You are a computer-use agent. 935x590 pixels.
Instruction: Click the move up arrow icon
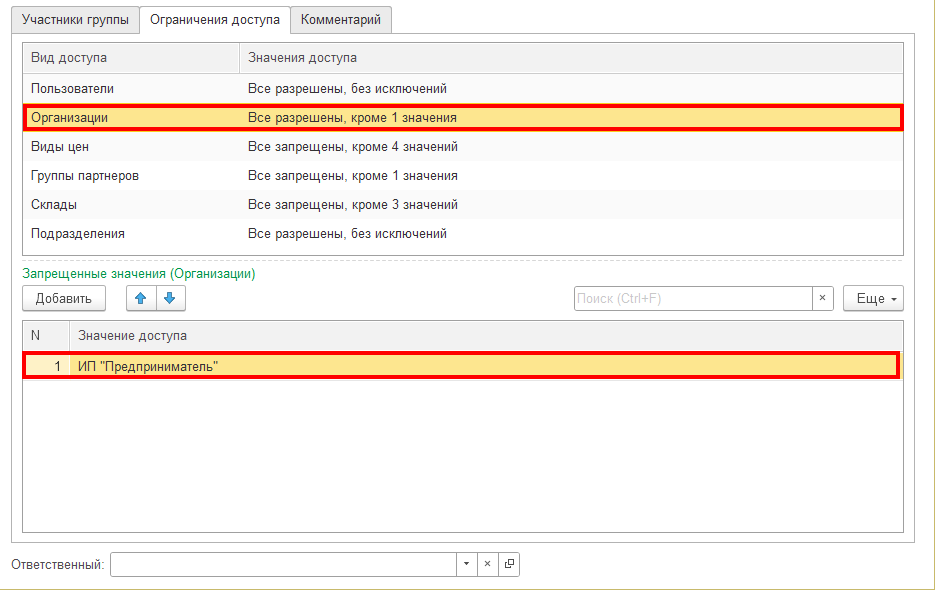(x=141, y=298)
